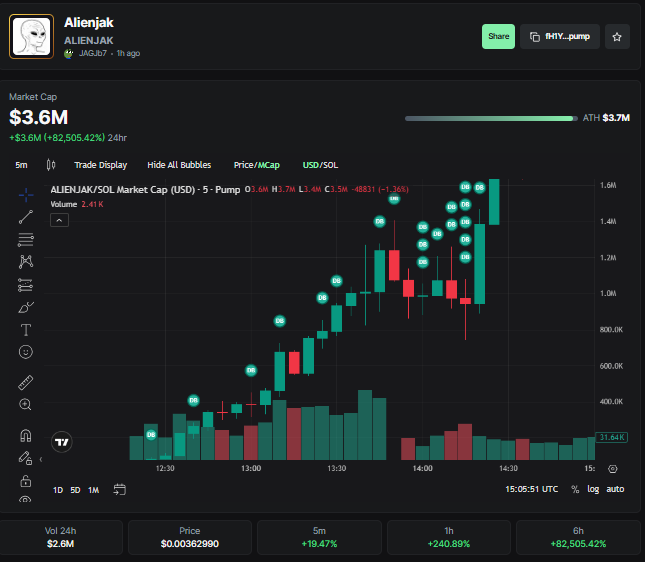This screenshot has width=645, height=562.
Task: Toggle auto scale mode
Action: point(615,489)
